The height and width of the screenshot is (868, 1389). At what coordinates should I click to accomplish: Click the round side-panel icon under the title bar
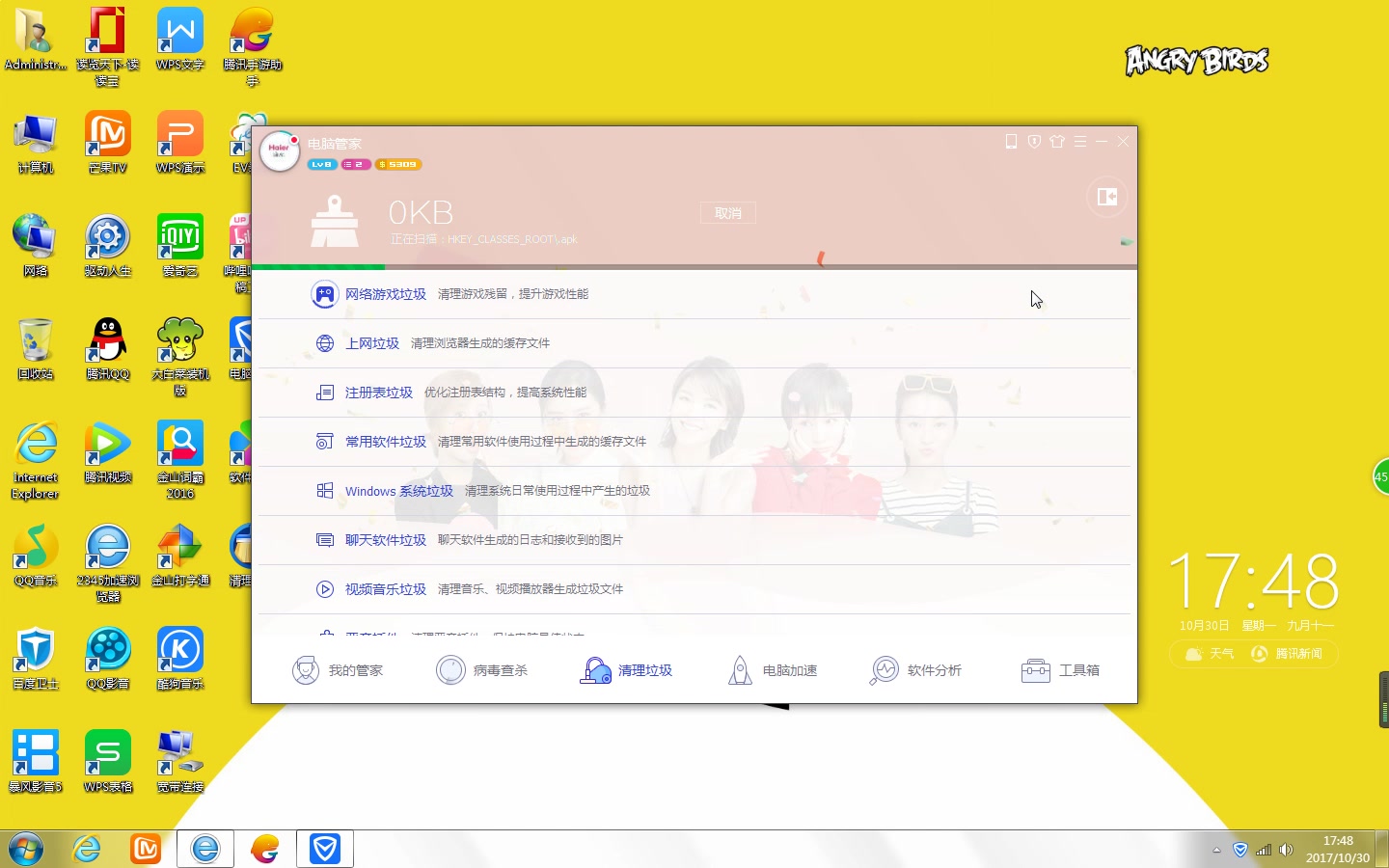(x=1106, y=197)
